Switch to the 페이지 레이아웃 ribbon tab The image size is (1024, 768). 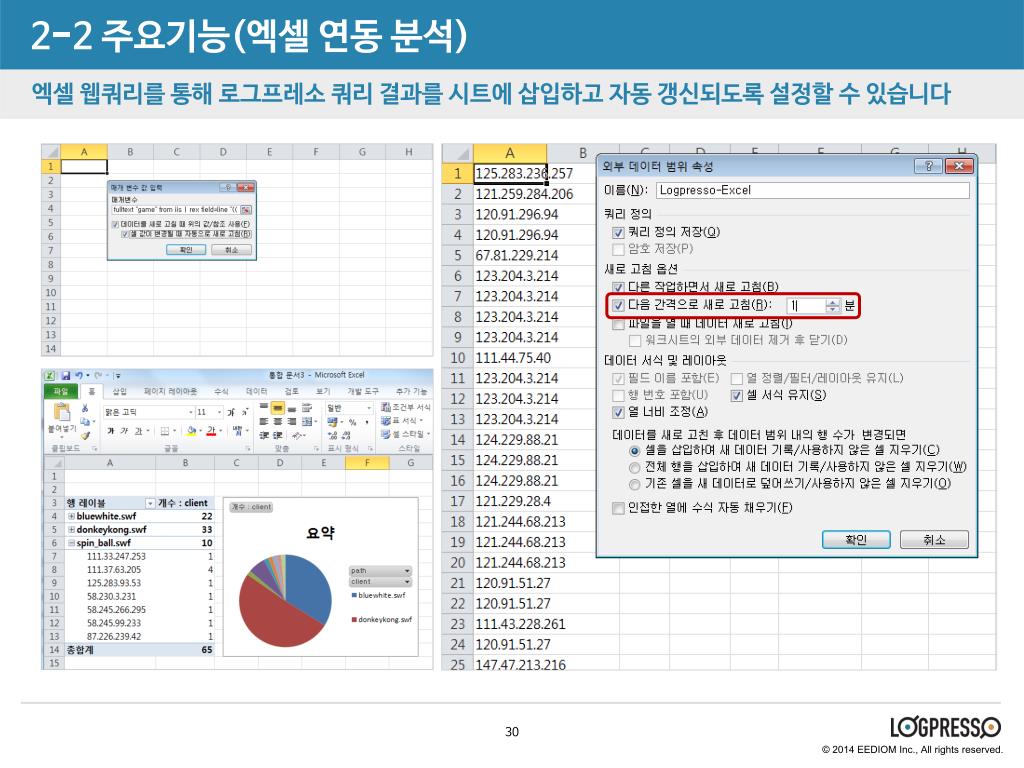[170, 392]
